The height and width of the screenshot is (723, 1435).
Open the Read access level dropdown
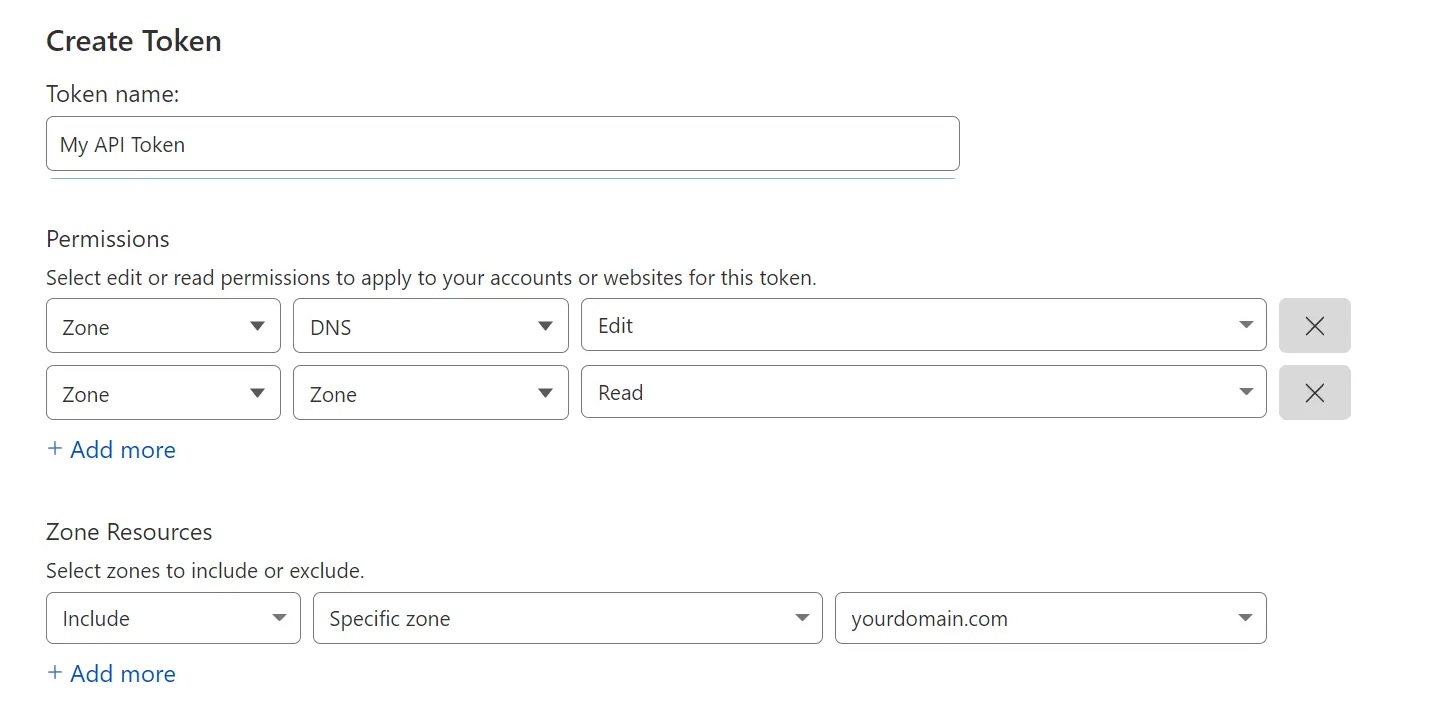pos(920,392)
